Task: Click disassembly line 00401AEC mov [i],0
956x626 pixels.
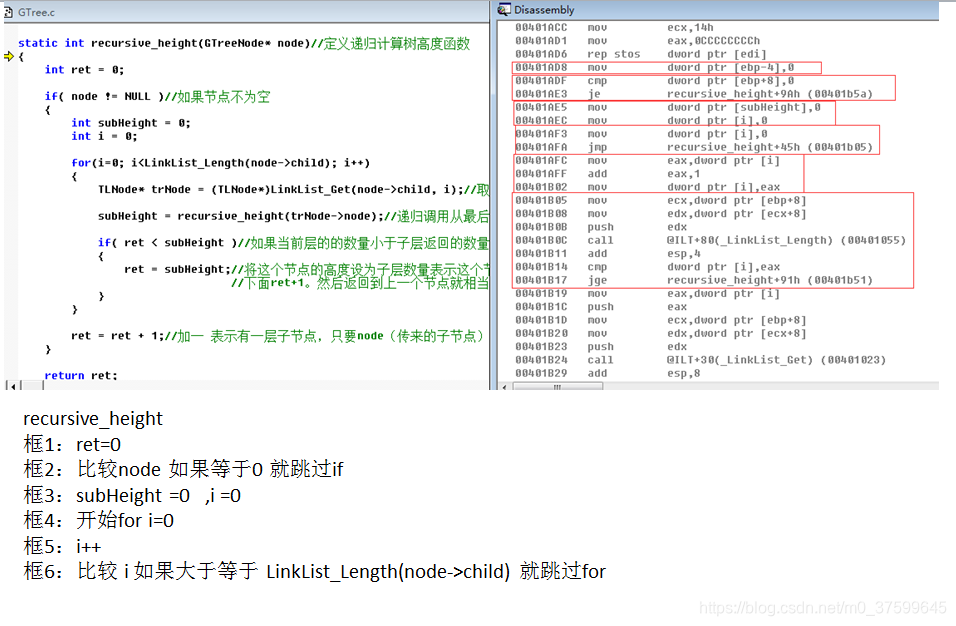Action: click(641, 121)
